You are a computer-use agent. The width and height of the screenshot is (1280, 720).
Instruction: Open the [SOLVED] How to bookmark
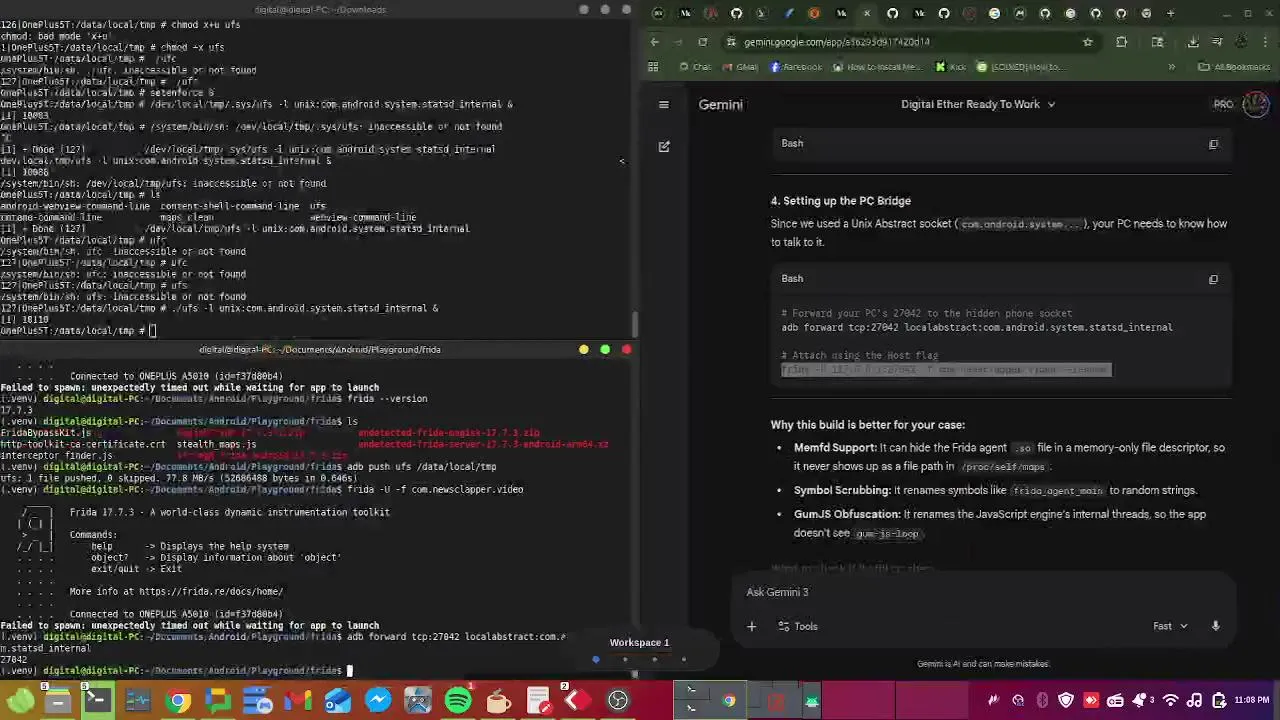tap(1019, 67)
